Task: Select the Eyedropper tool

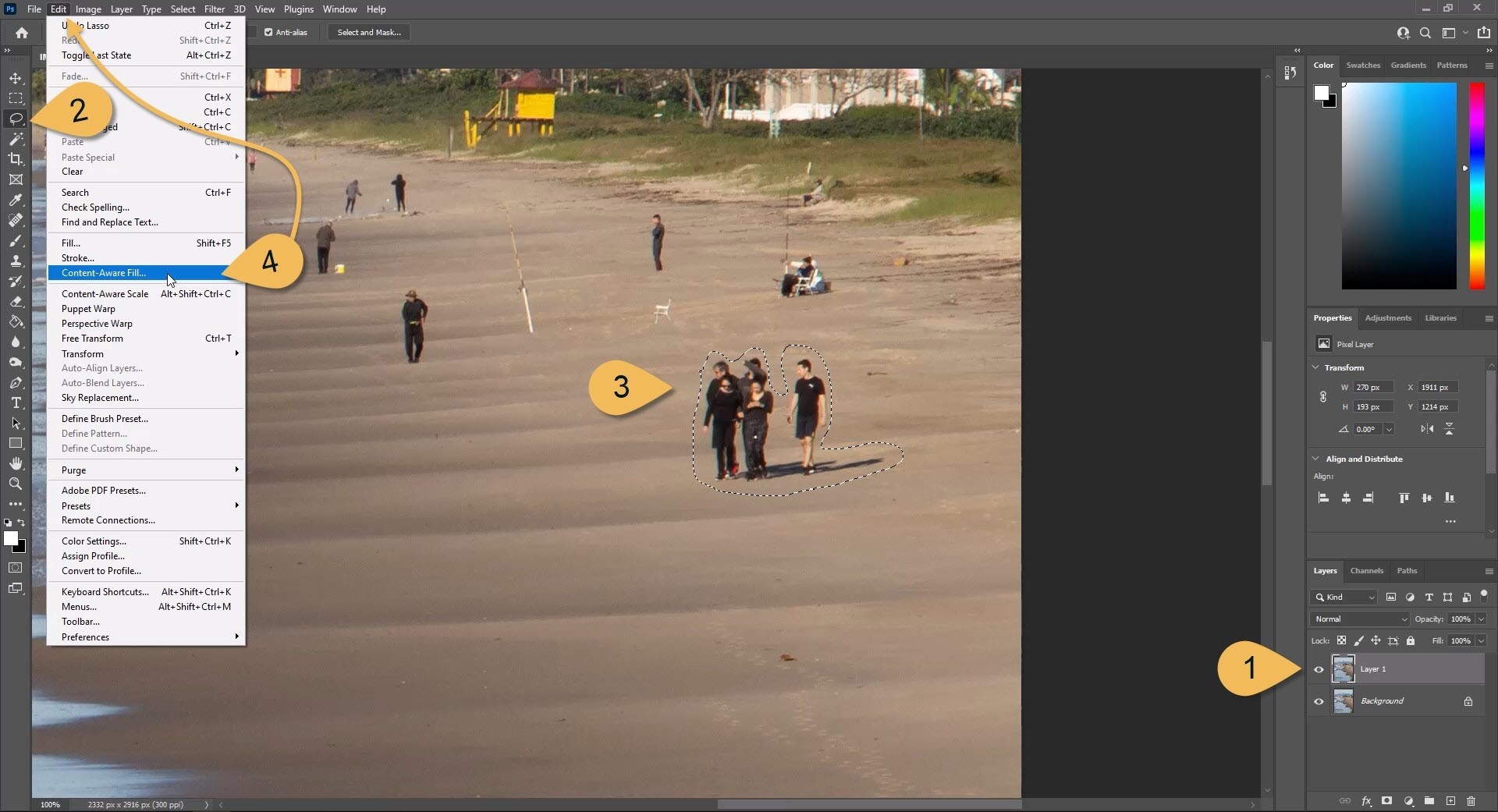Action: (x=16, y=200)
